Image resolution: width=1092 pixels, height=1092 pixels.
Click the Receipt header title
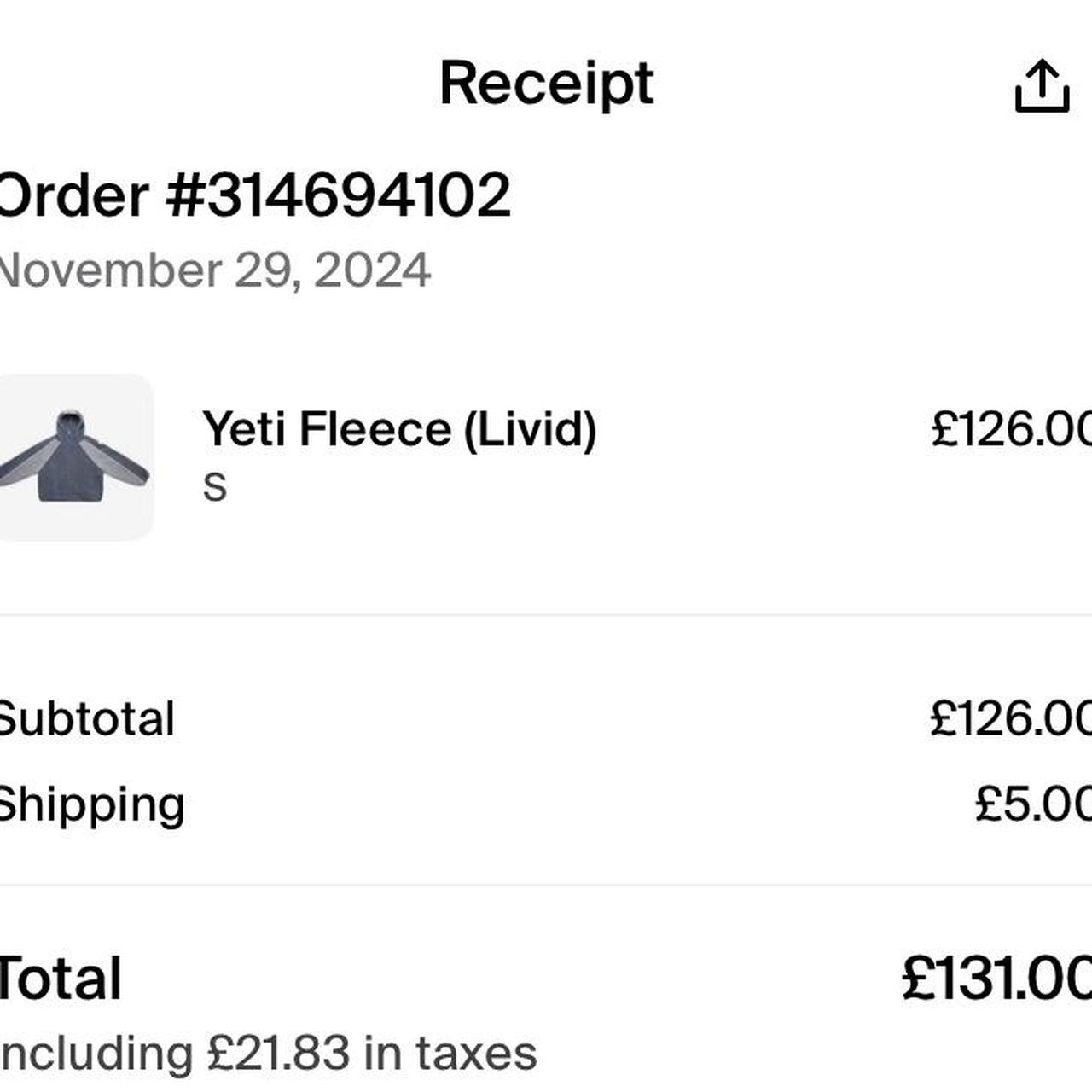pos(546,81)
